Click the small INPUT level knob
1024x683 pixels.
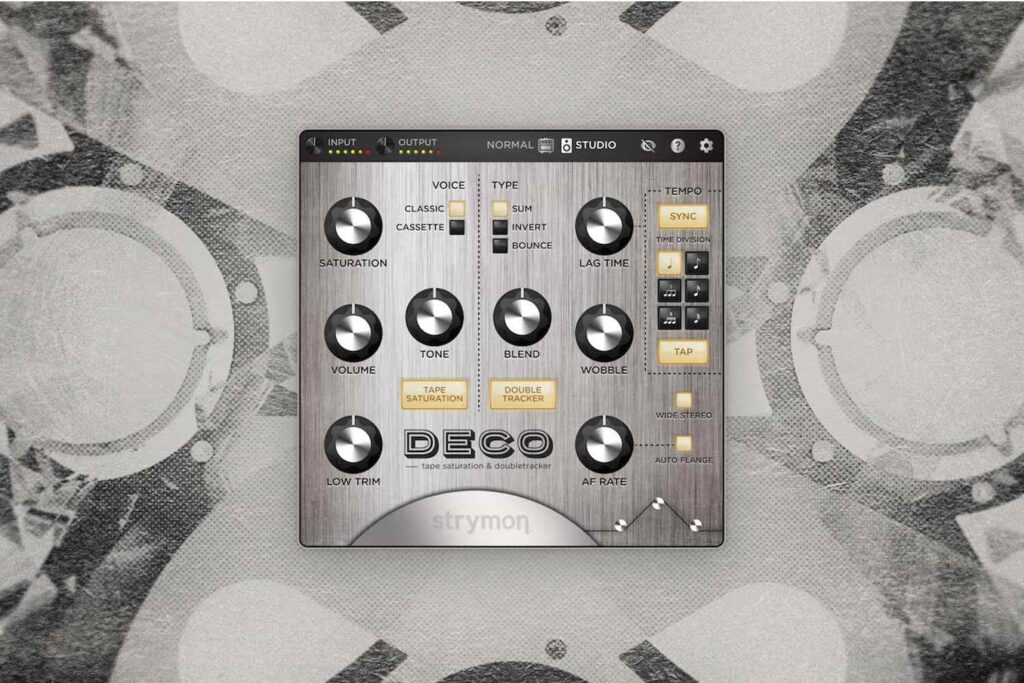click(x=314, y=146)
